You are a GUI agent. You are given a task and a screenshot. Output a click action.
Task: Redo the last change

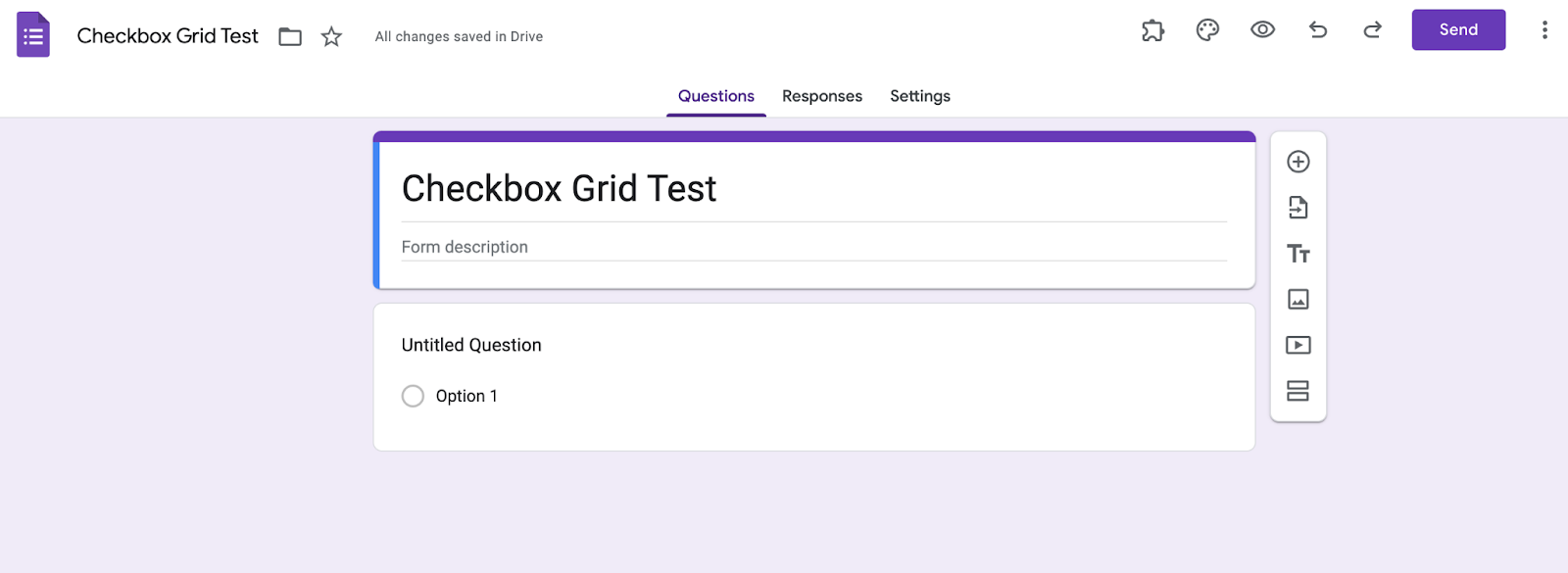[x=1372, y=30]
